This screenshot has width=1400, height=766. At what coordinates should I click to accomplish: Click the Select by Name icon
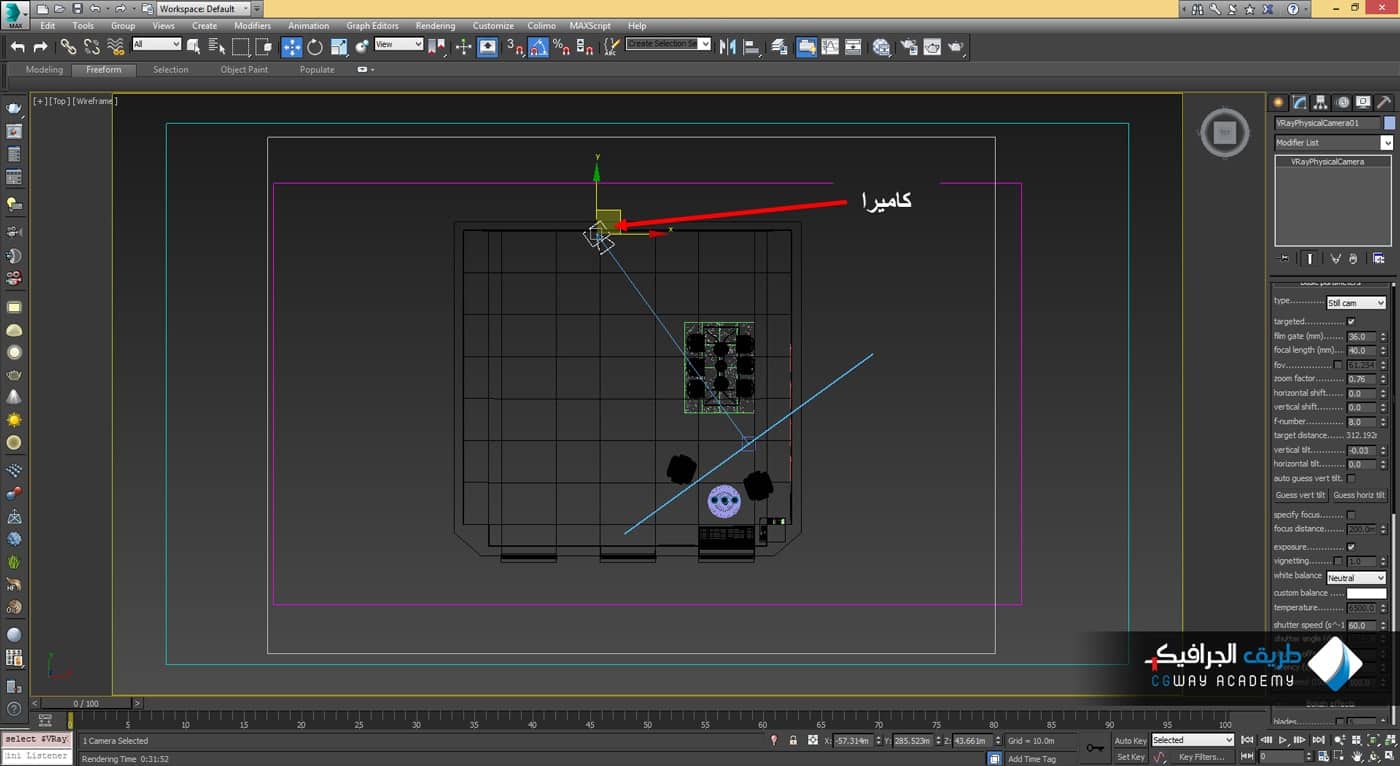point(217,47)
